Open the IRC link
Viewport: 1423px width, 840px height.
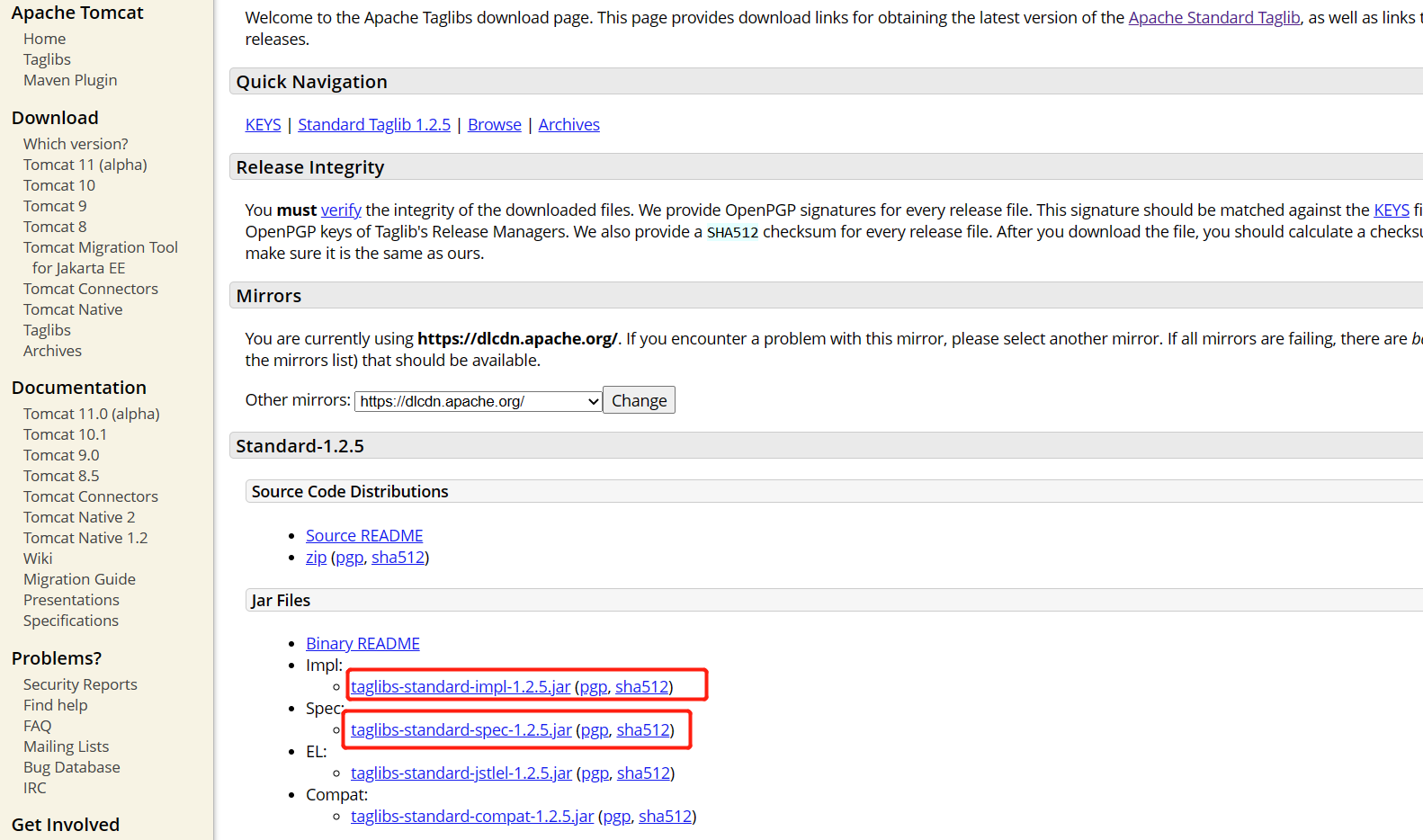pyautogui.click(x=34, y=788)
